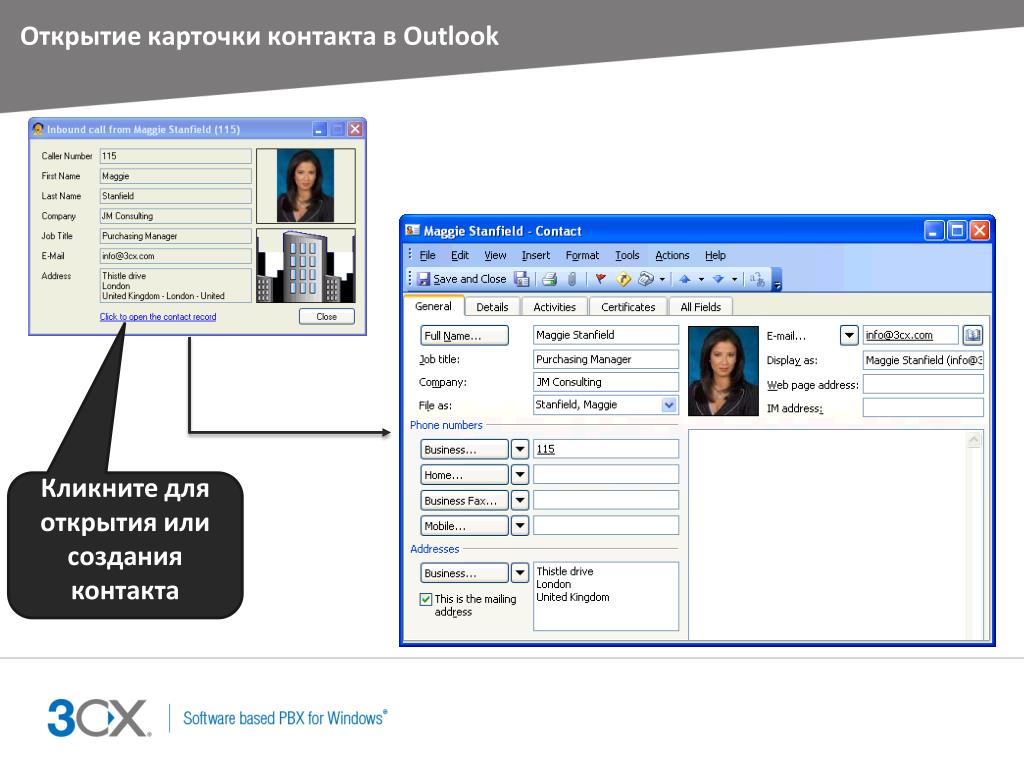Click the blue Next Item down arrow

718,280
